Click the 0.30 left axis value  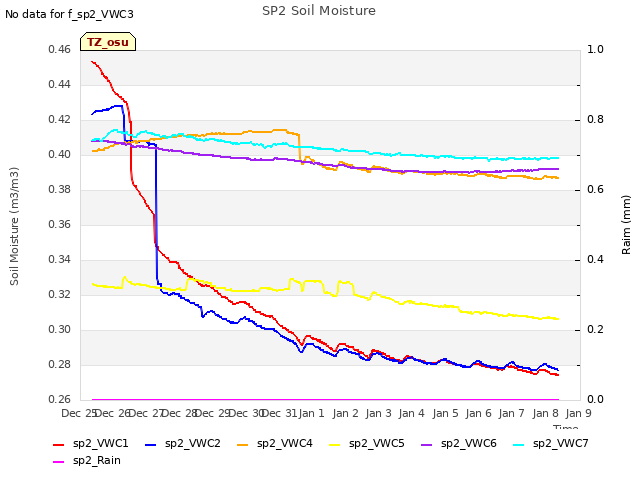(60, 329)
